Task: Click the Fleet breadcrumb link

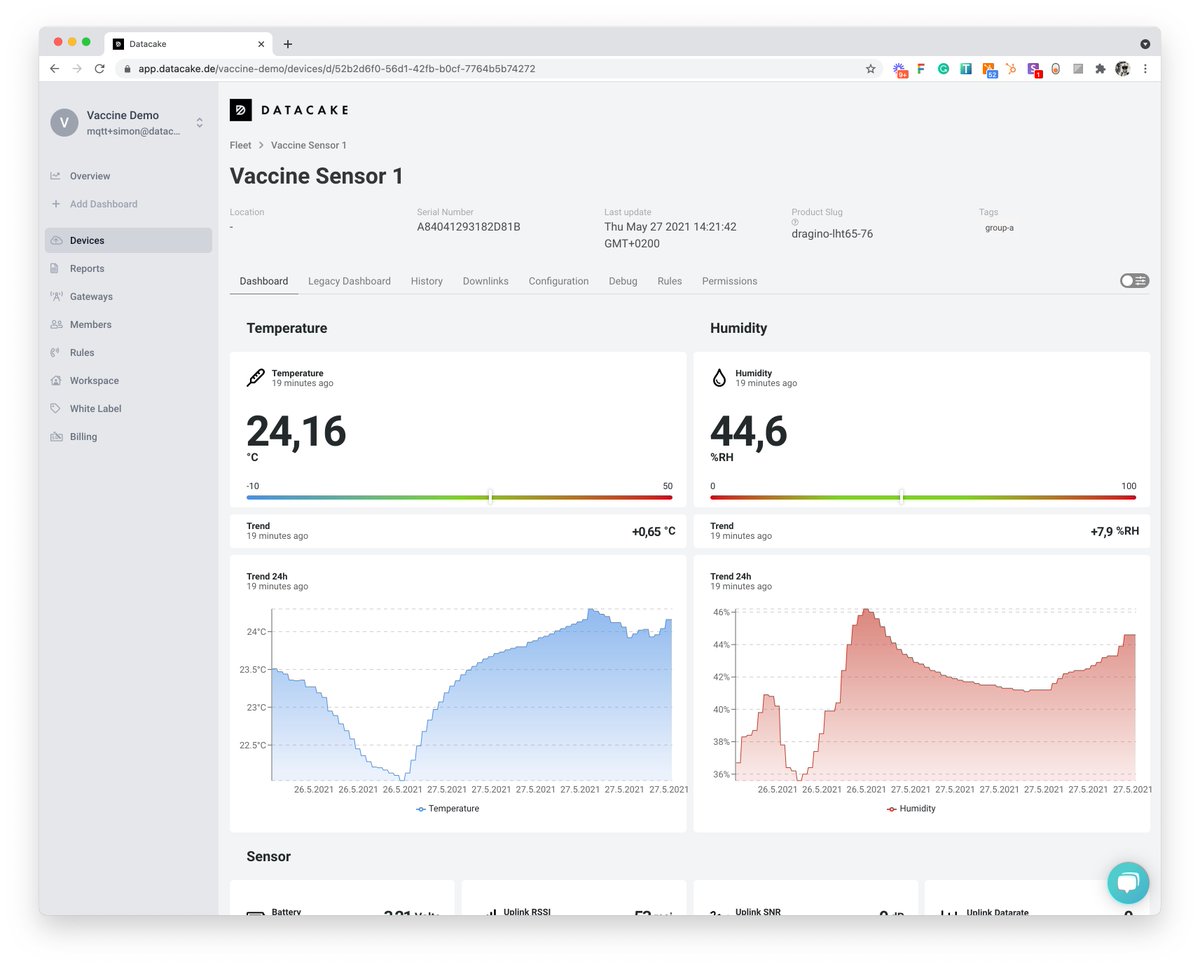Action: tap(241, 145)
